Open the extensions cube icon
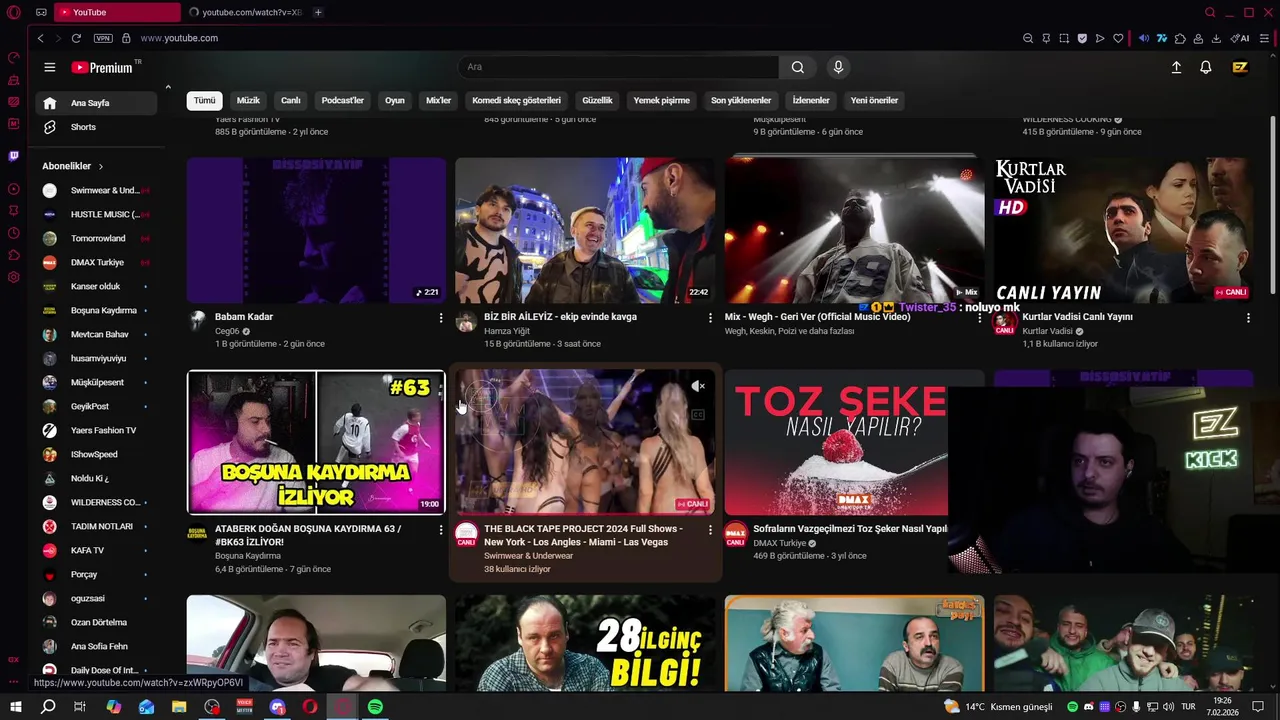1280x720 pixels. [x=1180, y=38]
